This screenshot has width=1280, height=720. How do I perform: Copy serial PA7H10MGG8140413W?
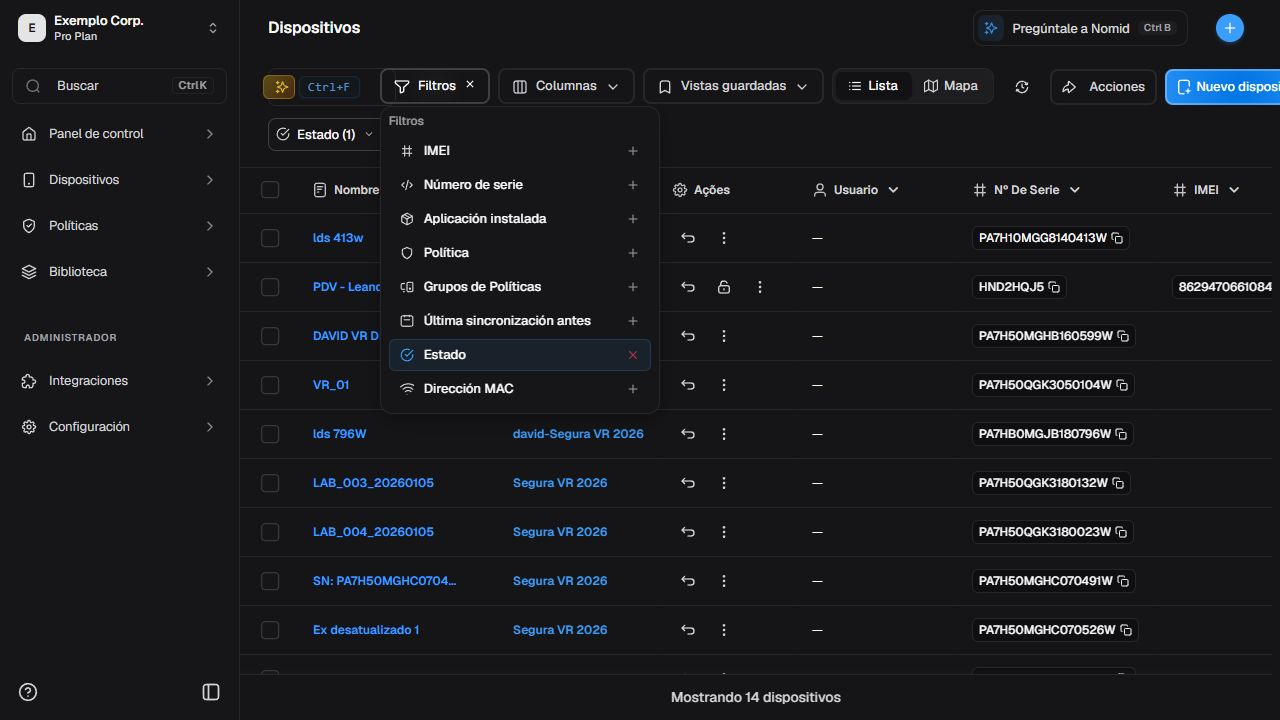(1118, 238)
